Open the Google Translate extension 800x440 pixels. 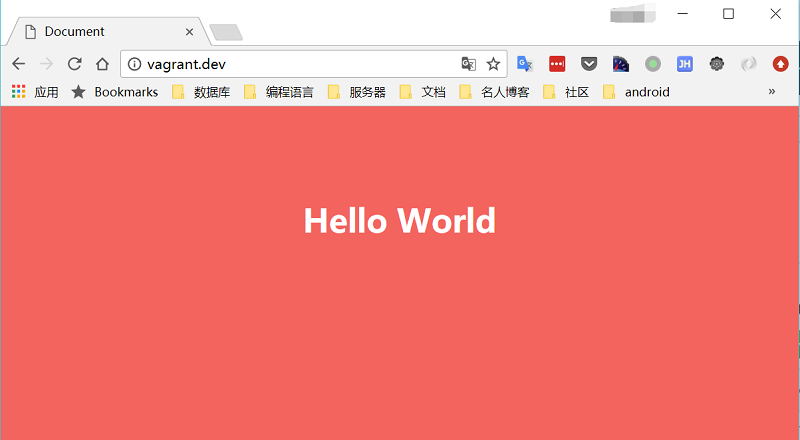pos(525,64)
